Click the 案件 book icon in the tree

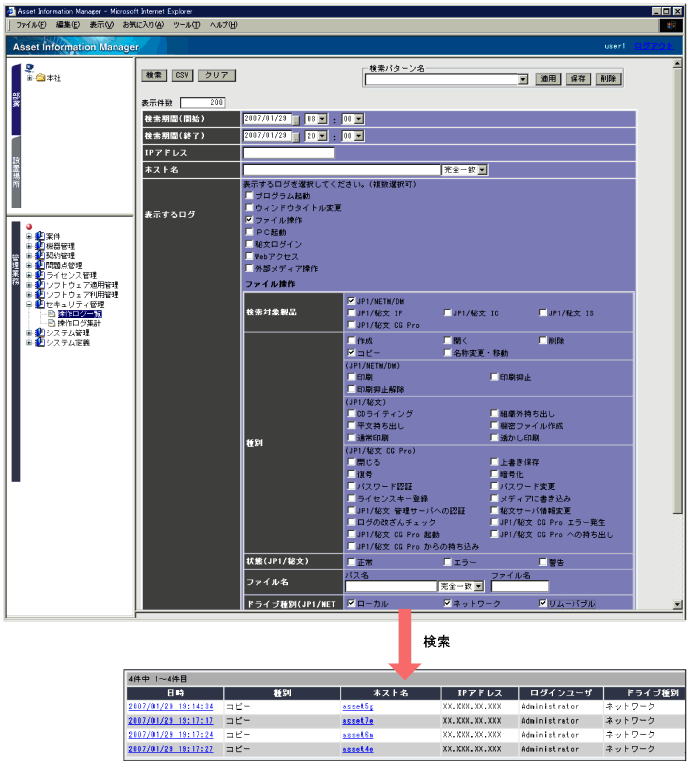(40, 236)
